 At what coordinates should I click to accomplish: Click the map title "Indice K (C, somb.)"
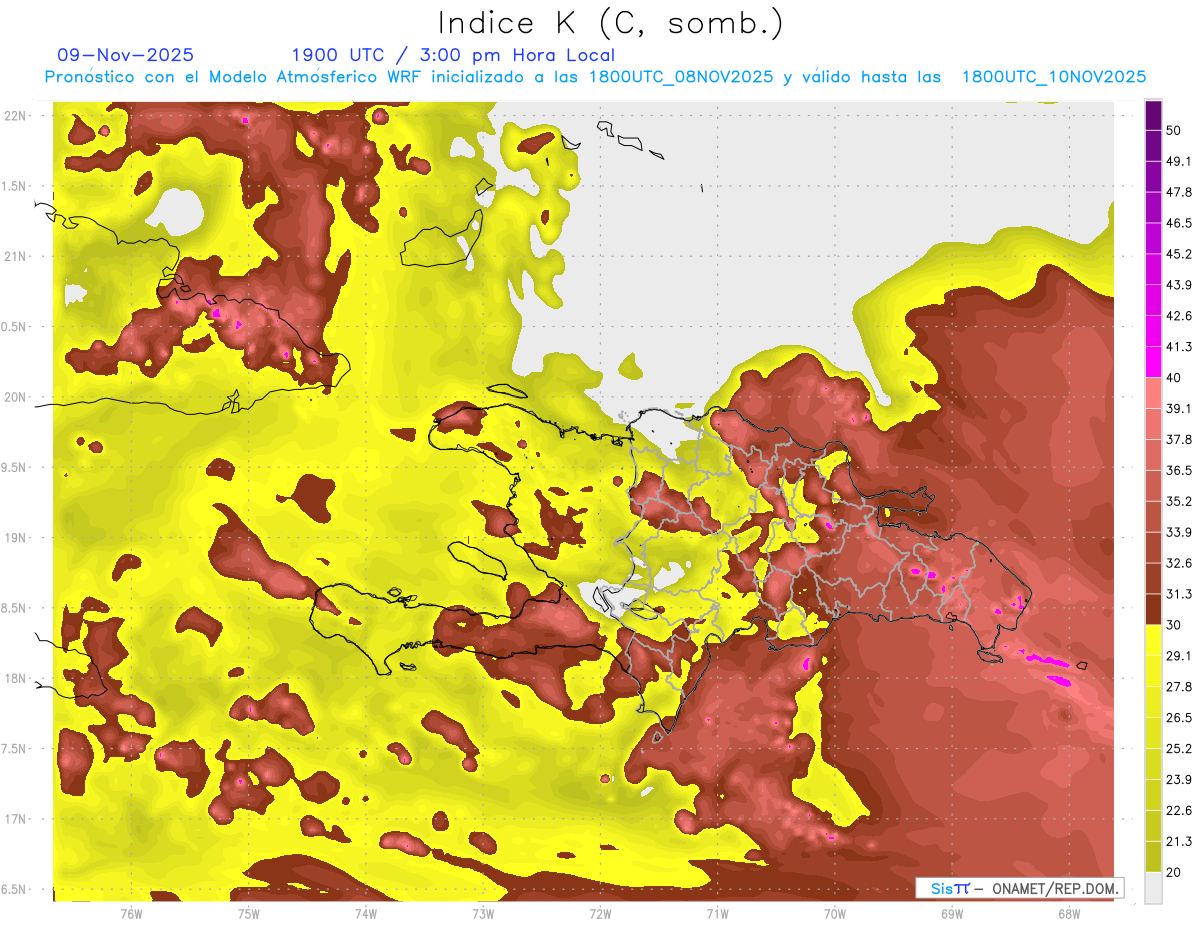point(609,22)
